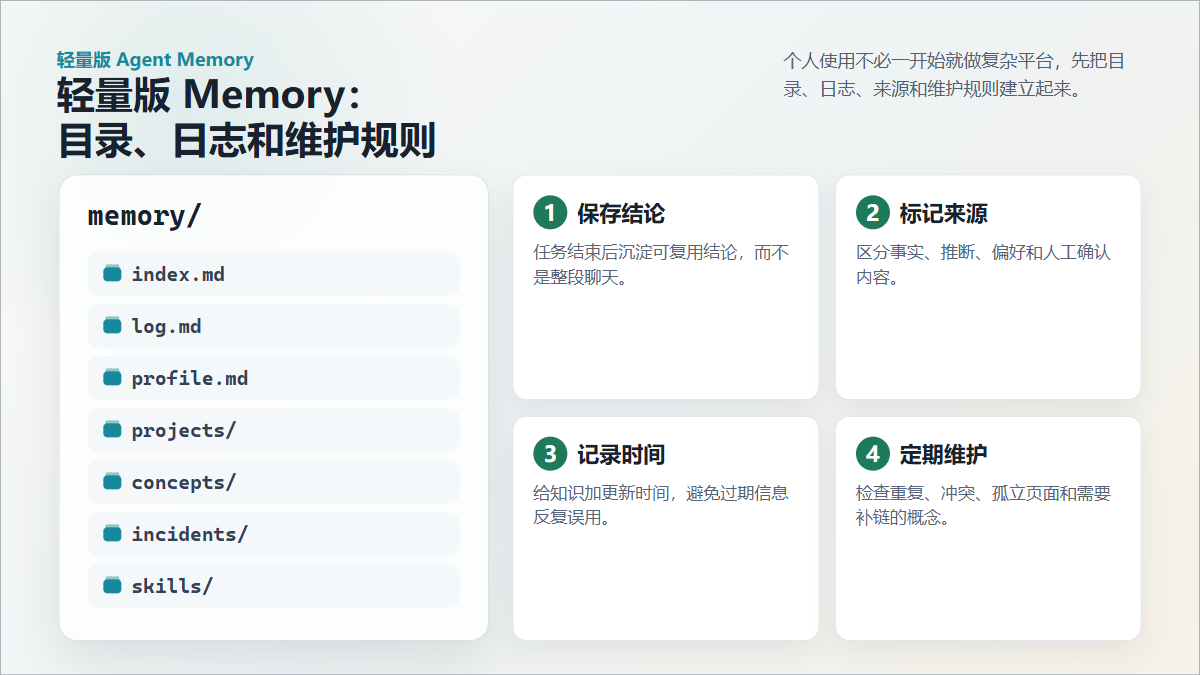Select the projects/ folder name
This screenshot has height=675, width=1200.
click(x=184, y=430)
